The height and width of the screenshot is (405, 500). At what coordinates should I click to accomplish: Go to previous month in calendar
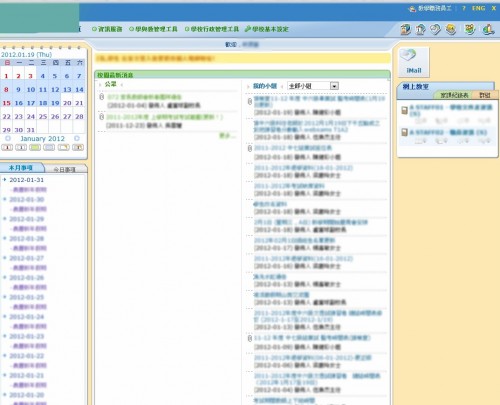8,138
